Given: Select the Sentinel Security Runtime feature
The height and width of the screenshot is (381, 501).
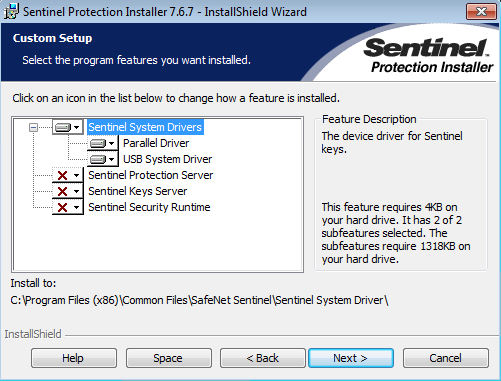Looking at the screenshot, I should pyautogui.click(x=149, y=207).
